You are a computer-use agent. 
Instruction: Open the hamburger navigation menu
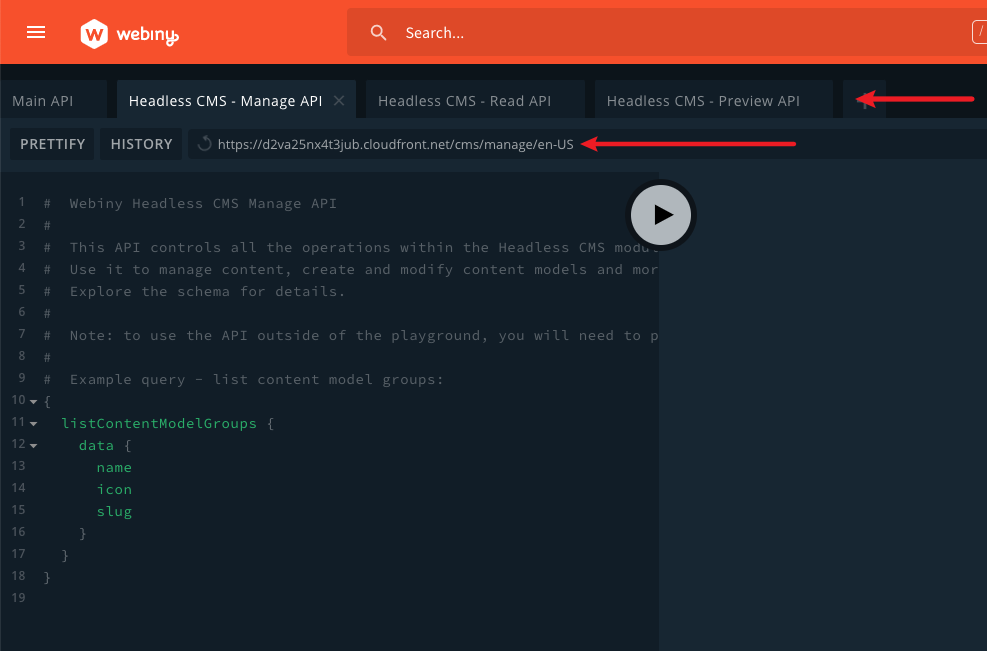coord(36,32)
